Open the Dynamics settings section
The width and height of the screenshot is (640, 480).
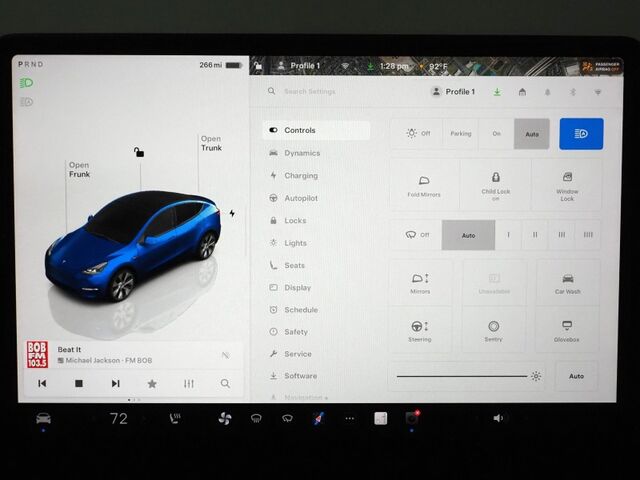coord(295,153)
